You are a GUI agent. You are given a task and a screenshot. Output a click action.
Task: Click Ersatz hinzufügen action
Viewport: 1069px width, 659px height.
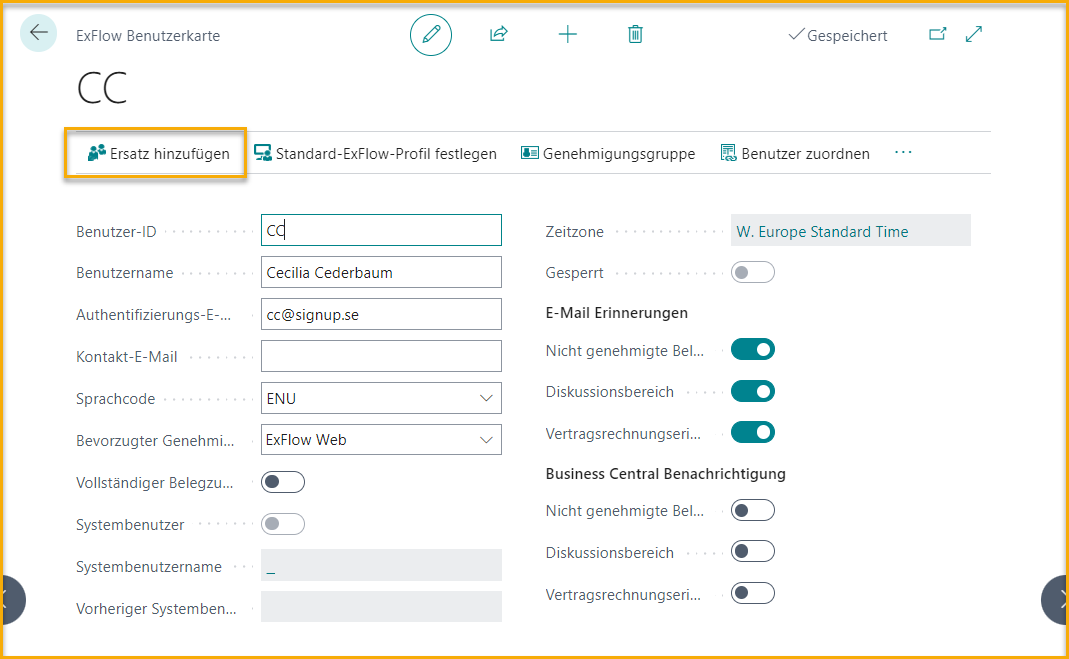tap(159, 153)
